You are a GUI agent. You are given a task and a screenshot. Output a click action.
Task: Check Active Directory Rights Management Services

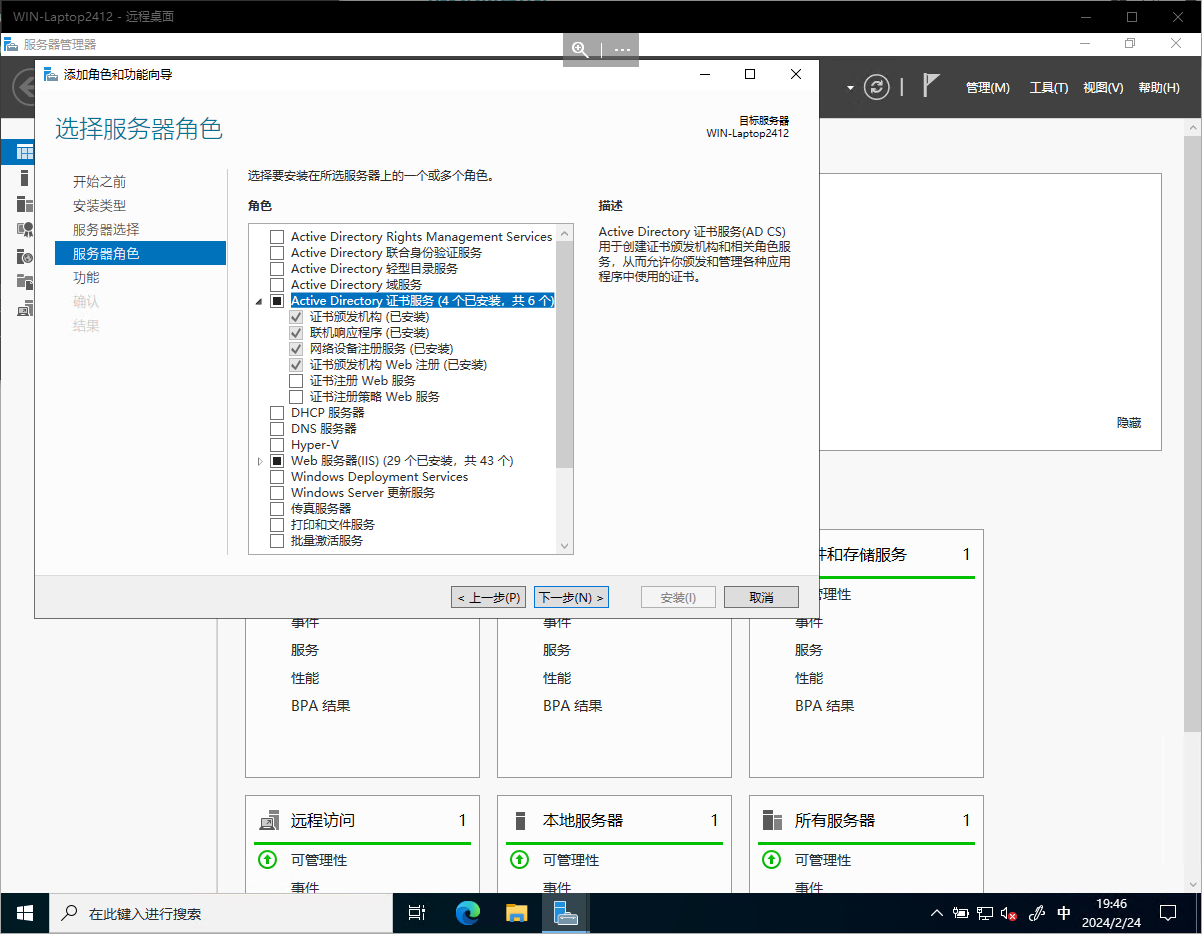click(277, 237)
